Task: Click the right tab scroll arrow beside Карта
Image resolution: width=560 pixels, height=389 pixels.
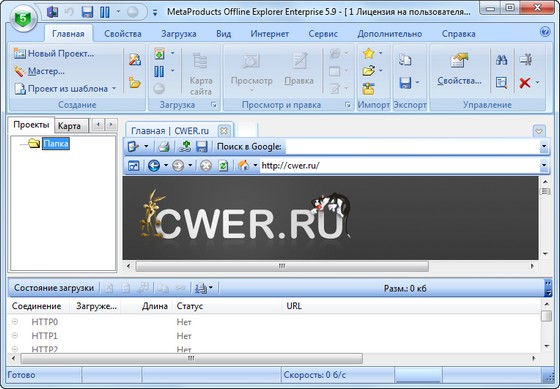Action: pos(111,125)
